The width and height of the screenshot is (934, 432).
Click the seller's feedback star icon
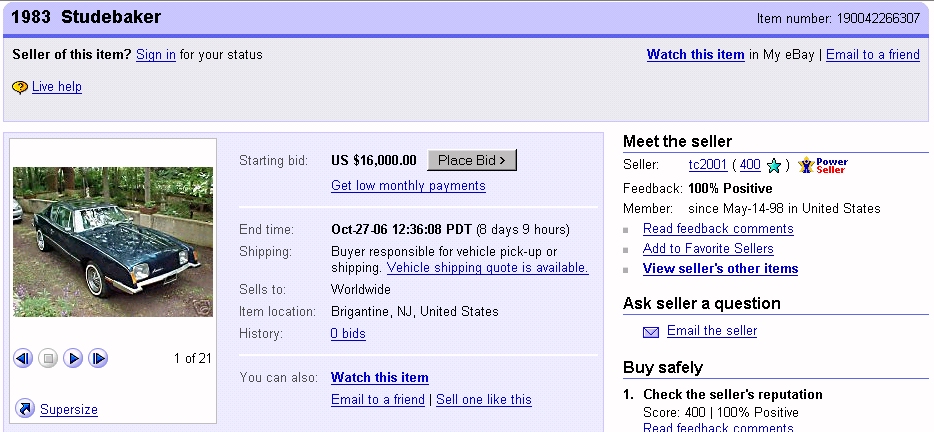pos(773,166)
